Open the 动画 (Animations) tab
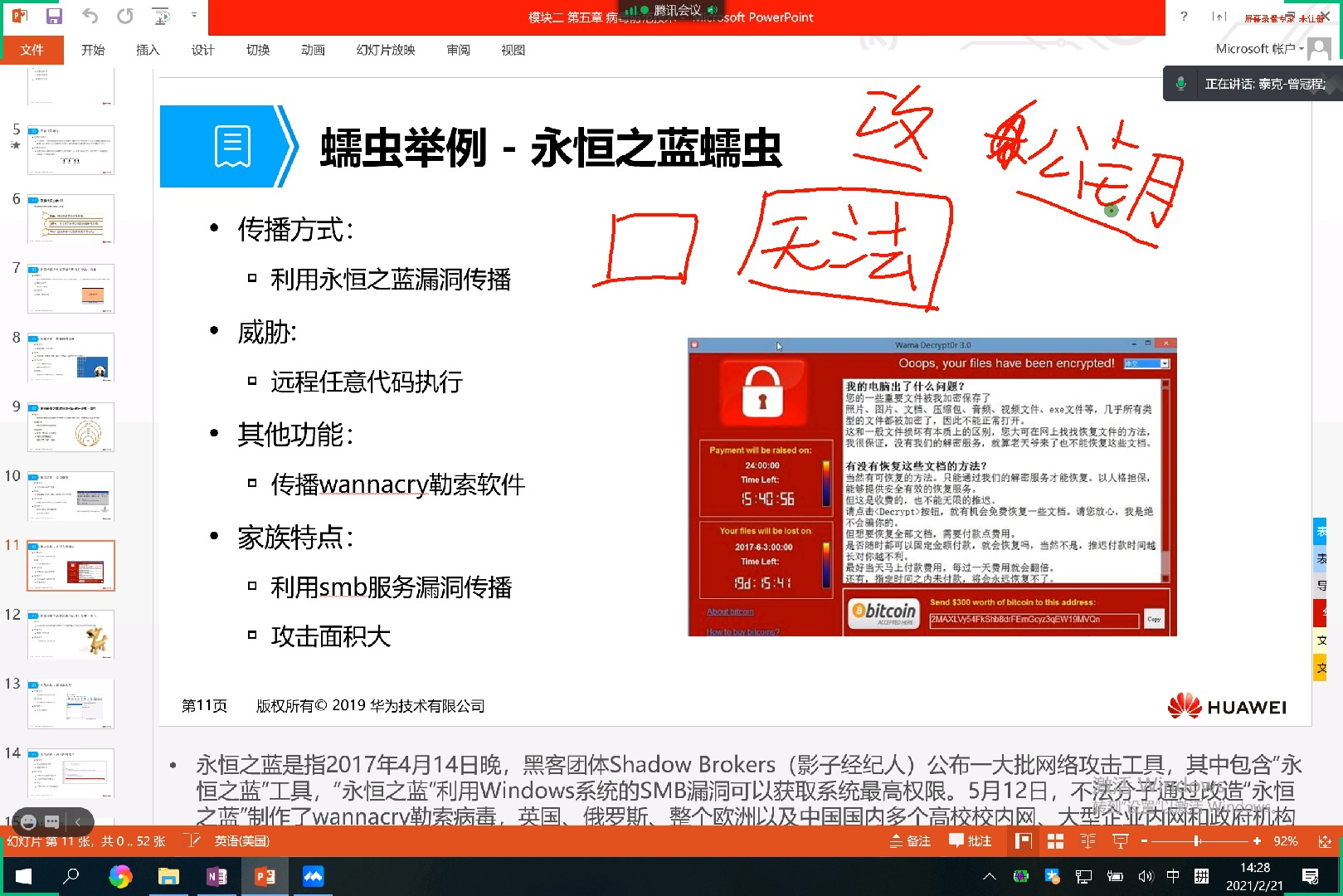 (x=313, y=50)
